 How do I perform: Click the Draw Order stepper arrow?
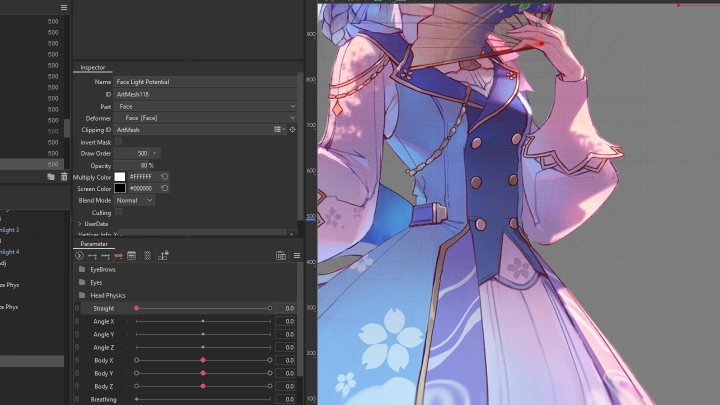click(155, 153)
